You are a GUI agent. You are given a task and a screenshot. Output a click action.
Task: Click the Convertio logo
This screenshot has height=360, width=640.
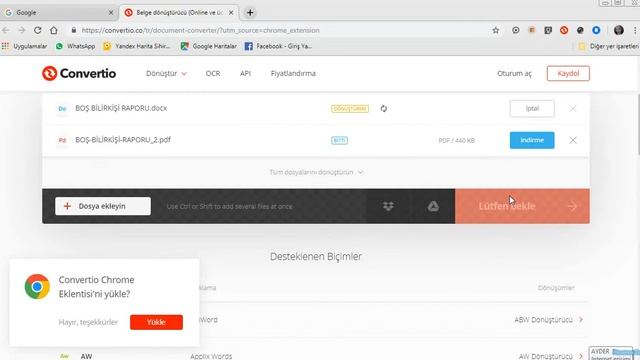(x=79, y=73)
